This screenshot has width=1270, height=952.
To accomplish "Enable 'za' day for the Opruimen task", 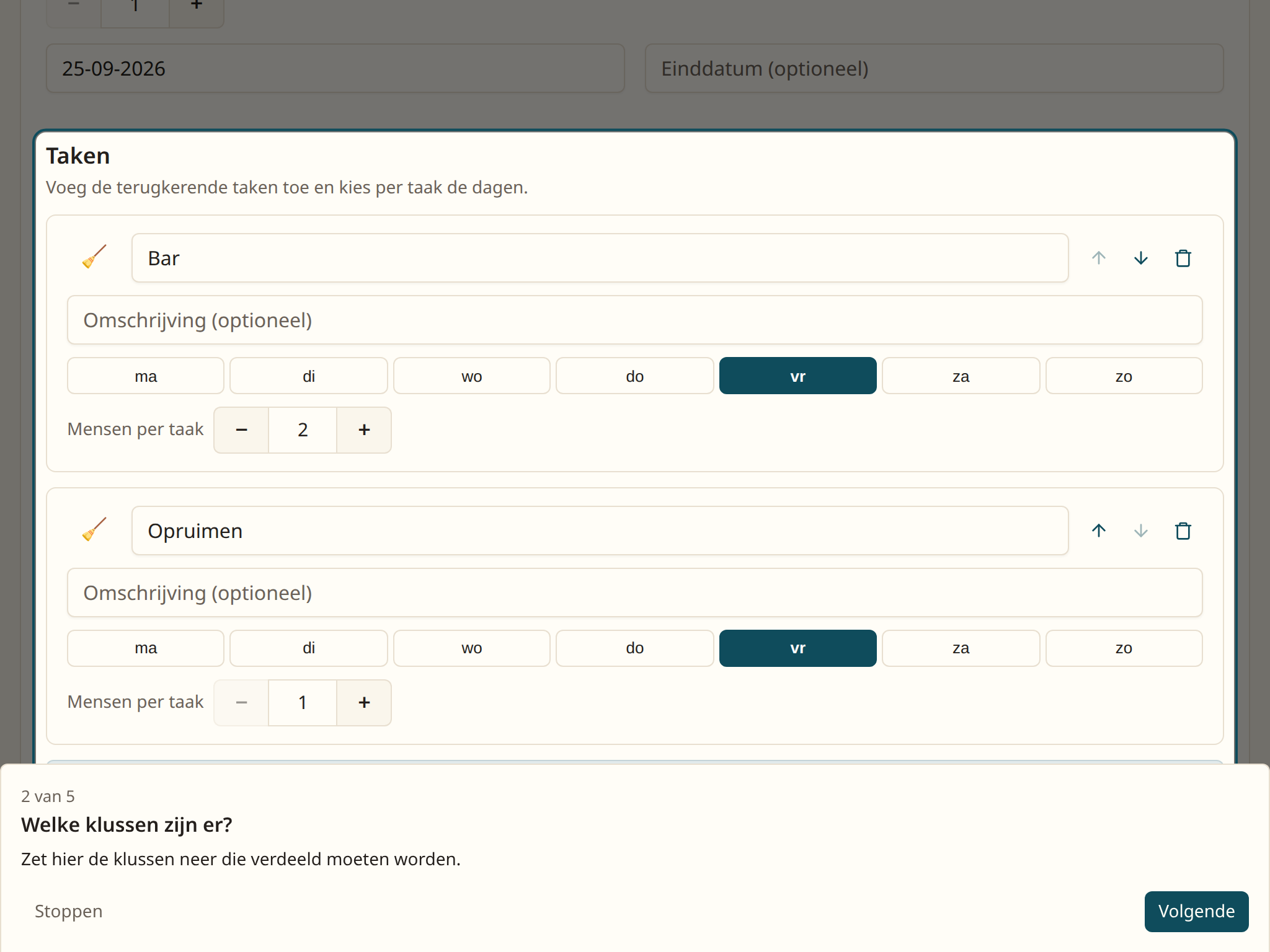I will click(961, 648).
